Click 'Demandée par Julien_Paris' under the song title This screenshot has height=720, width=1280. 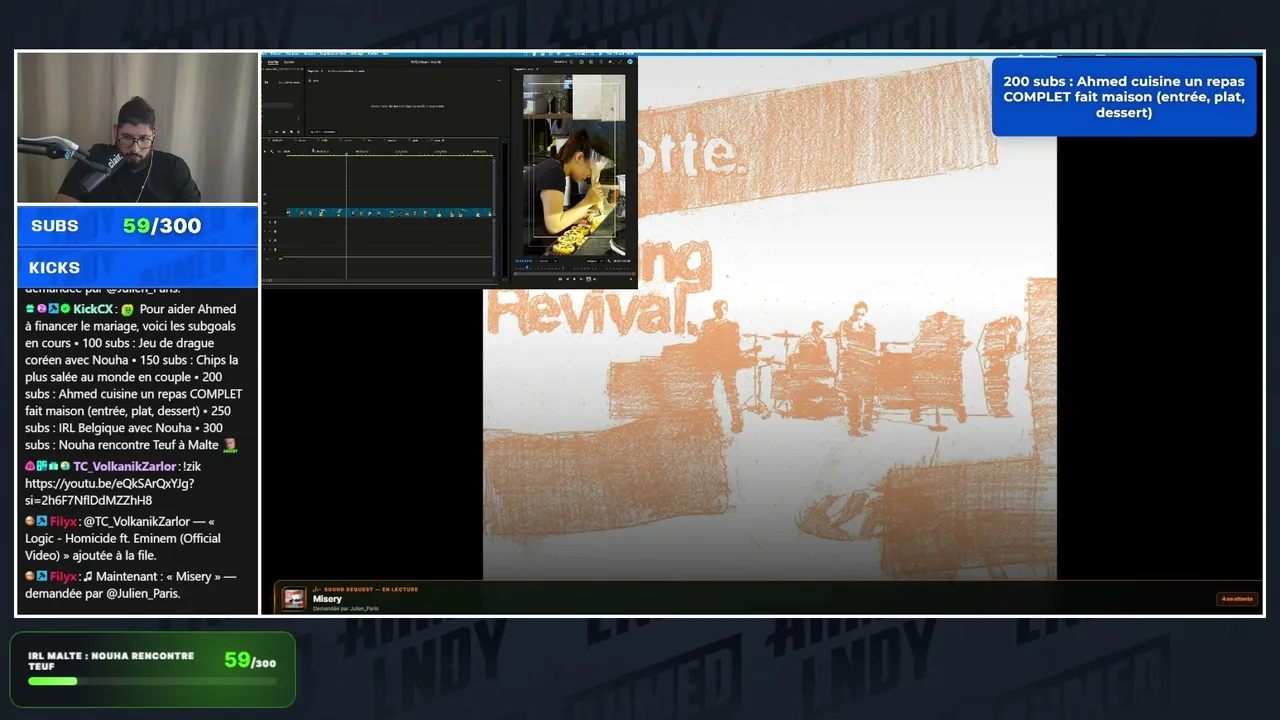point(346,609)
